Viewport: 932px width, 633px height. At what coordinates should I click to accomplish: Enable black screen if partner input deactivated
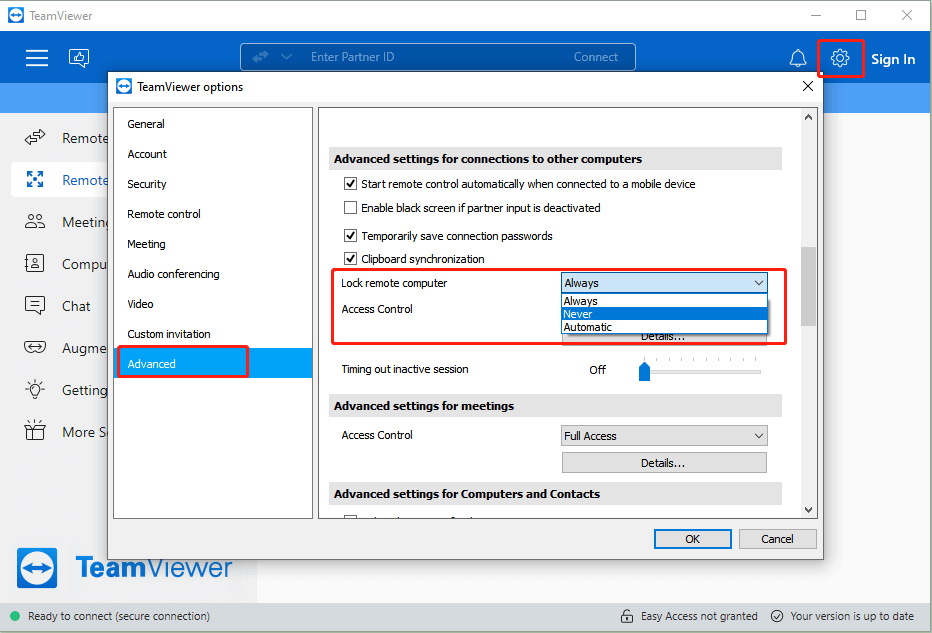pos(351,207)
